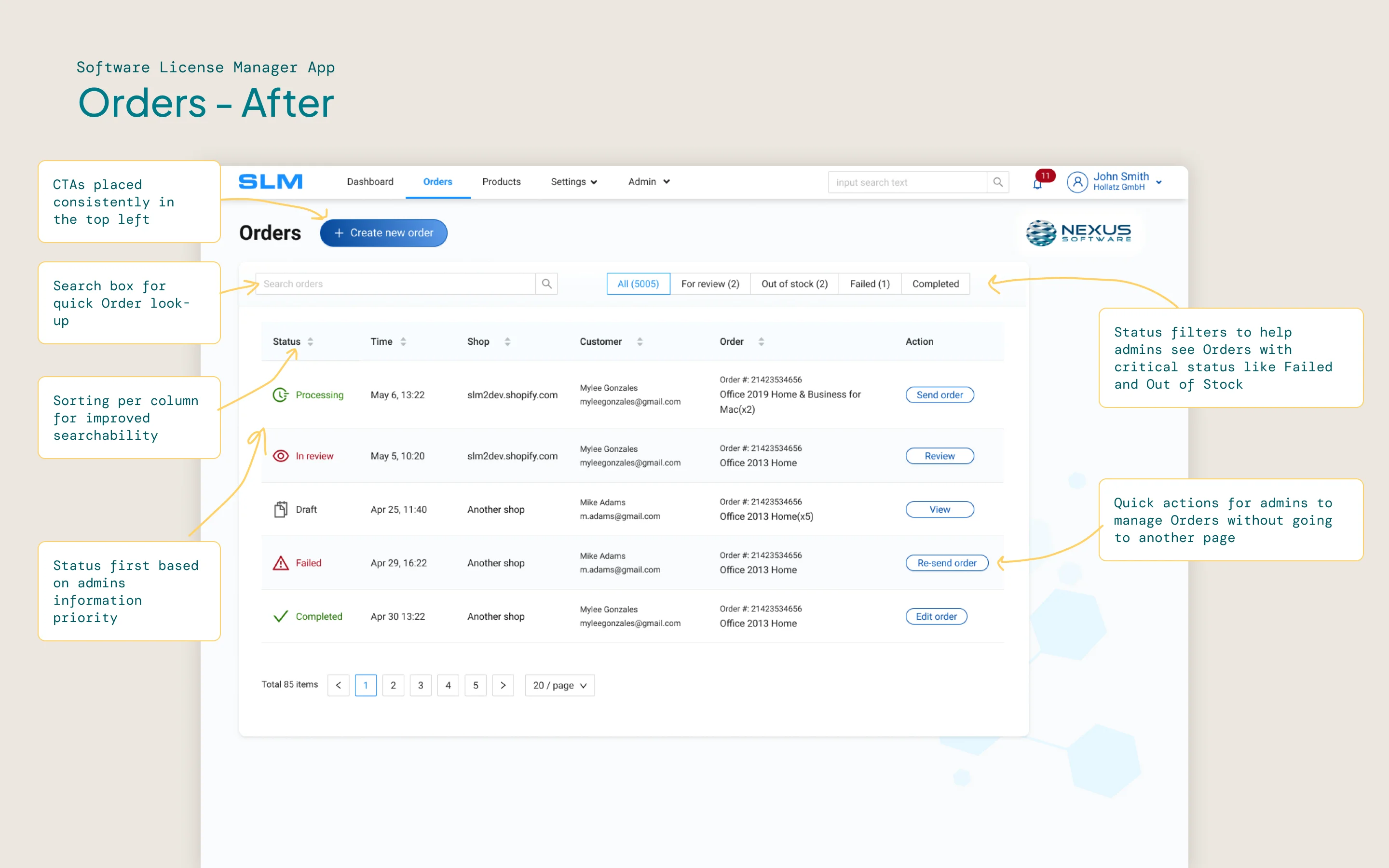This screenshot has height=868, width=1389.
Task: Select the For review (2) filter
Action: [x=710, y=284]
